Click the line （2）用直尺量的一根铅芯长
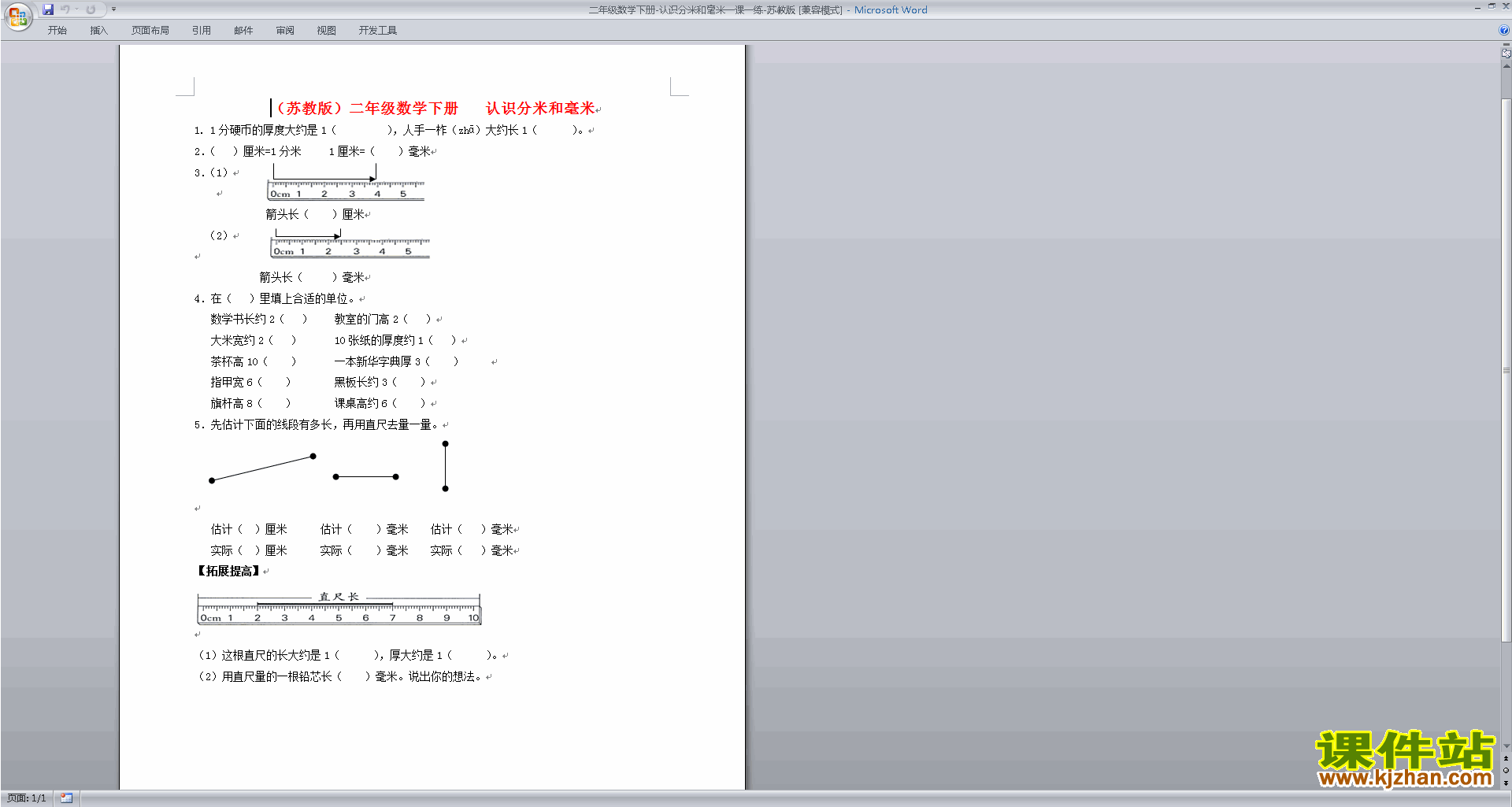Viewport: 1512px width, 807px height. tap(340, 676)
